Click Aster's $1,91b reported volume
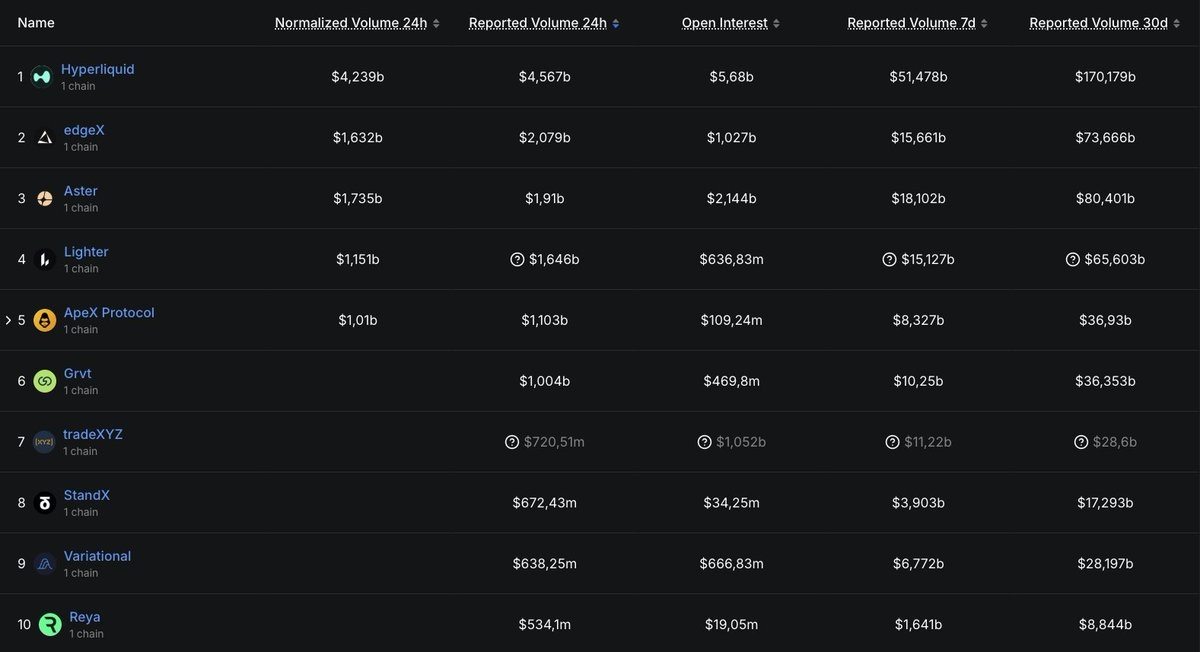Viewport: 1200px width, 652px height. 545,198
